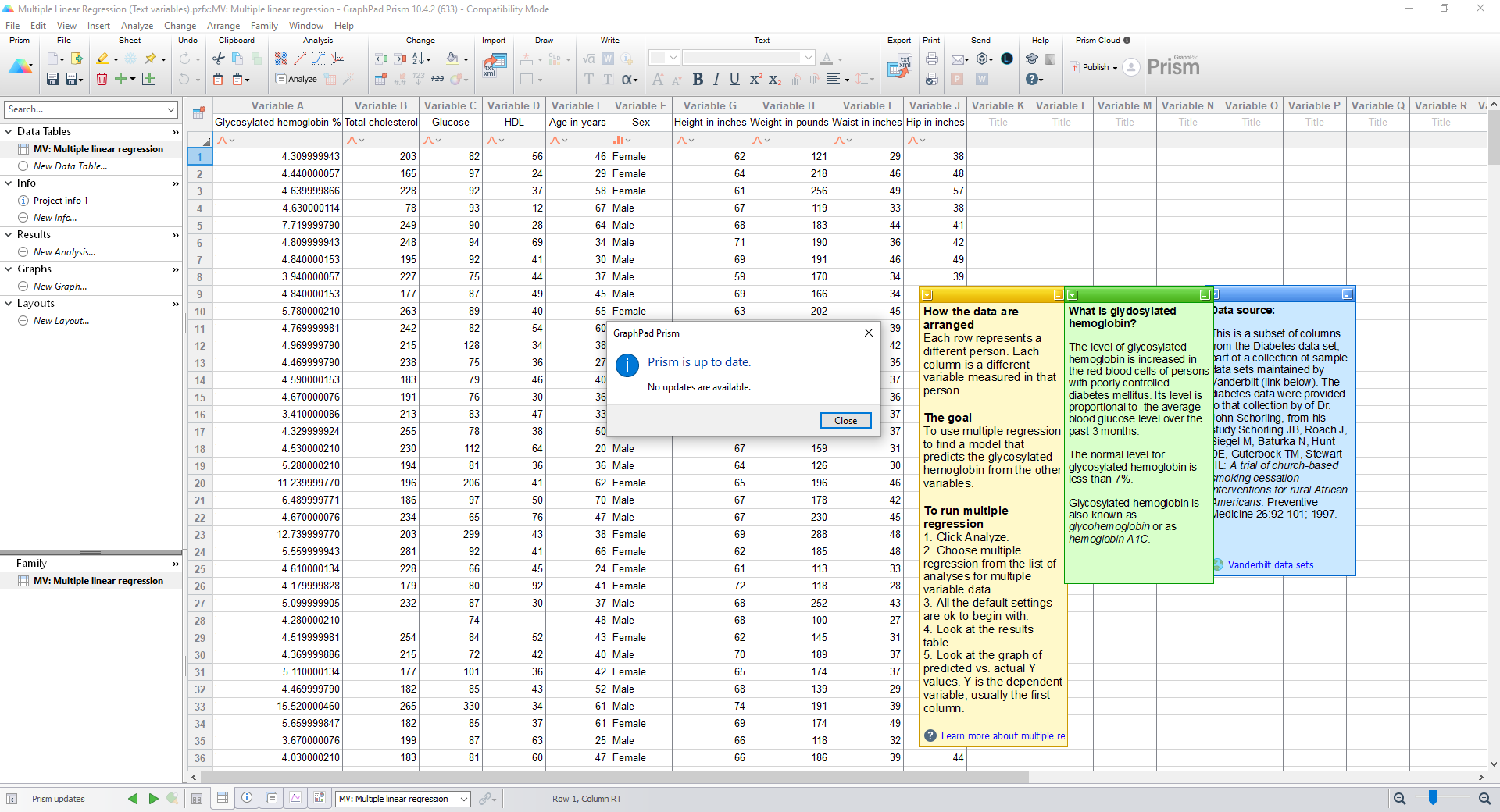Screen dimensions: 1500x812
Task: Click the Sort A-Z icon in Change group
Action: (x=419, y=59)
